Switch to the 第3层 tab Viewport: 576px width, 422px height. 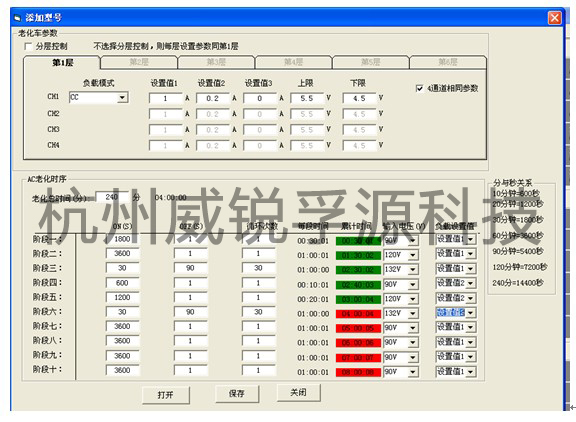click(216, 62)
